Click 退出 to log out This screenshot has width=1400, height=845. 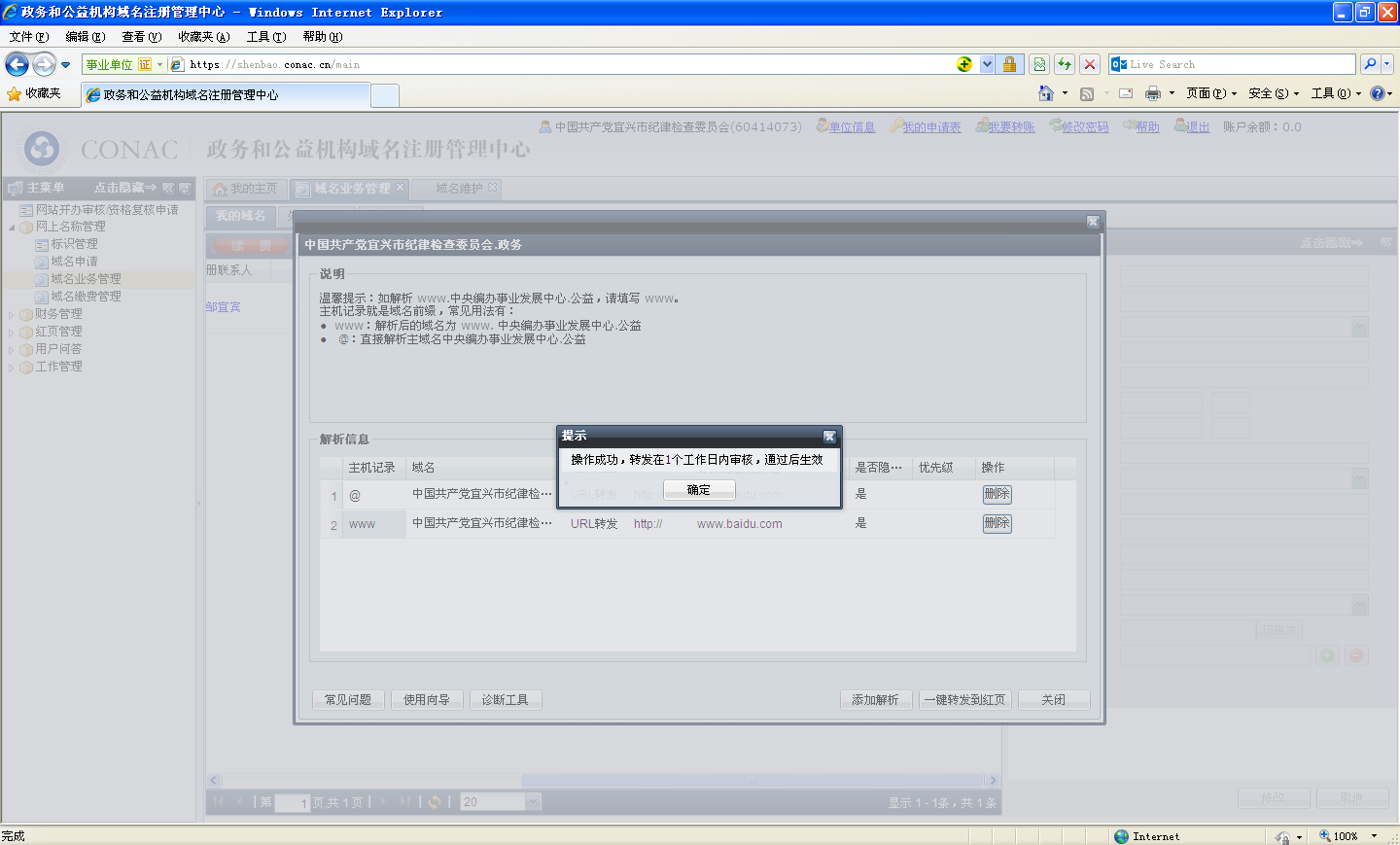pos(1198,127)
